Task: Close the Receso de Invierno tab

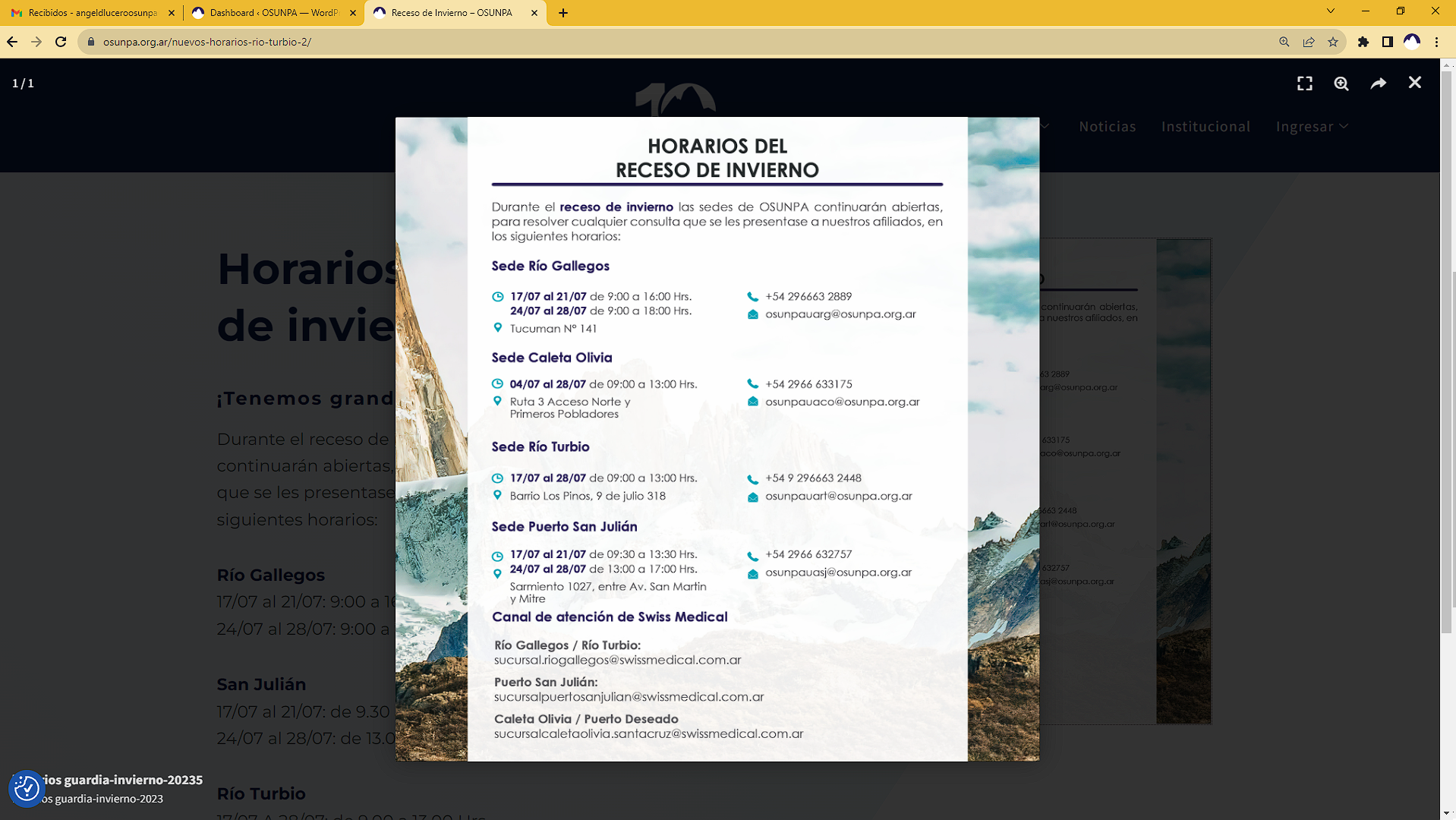Action: (534, 13)
